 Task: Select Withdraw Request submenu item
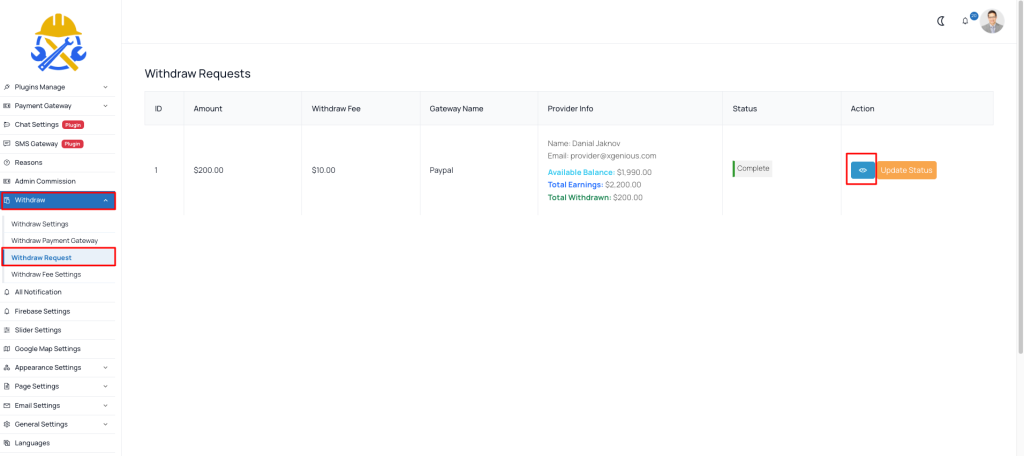pos(42,257)
